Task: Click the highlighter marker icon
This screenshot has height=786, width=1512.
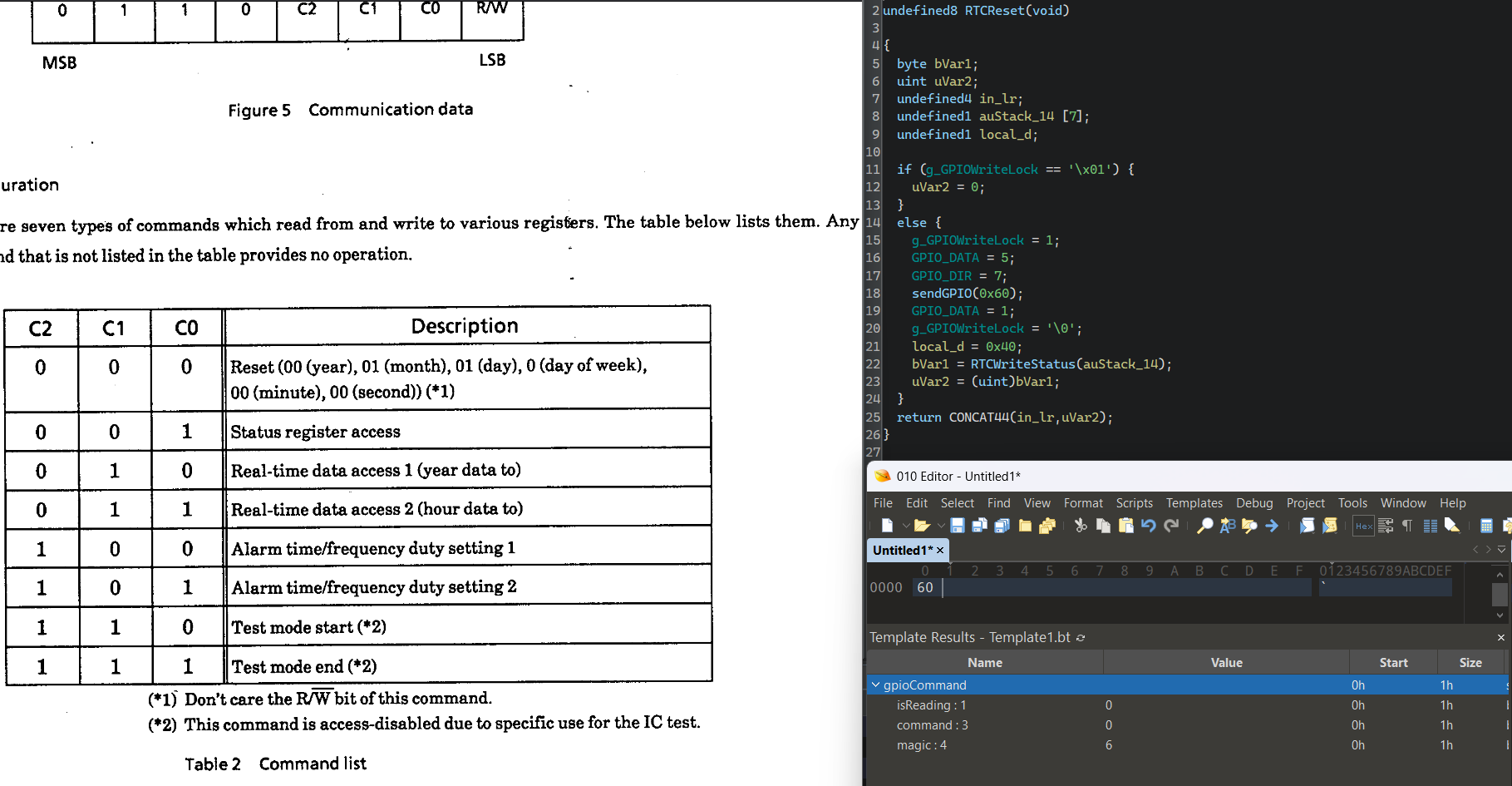Action: pyautogui.click(x=1452, y=526)
